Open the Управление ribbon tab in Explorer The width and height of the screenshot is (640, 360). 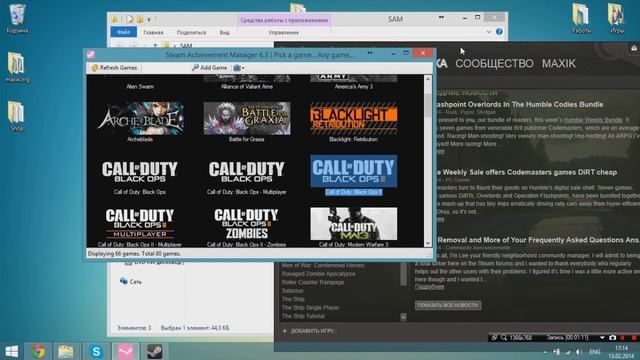pos(284,32)
